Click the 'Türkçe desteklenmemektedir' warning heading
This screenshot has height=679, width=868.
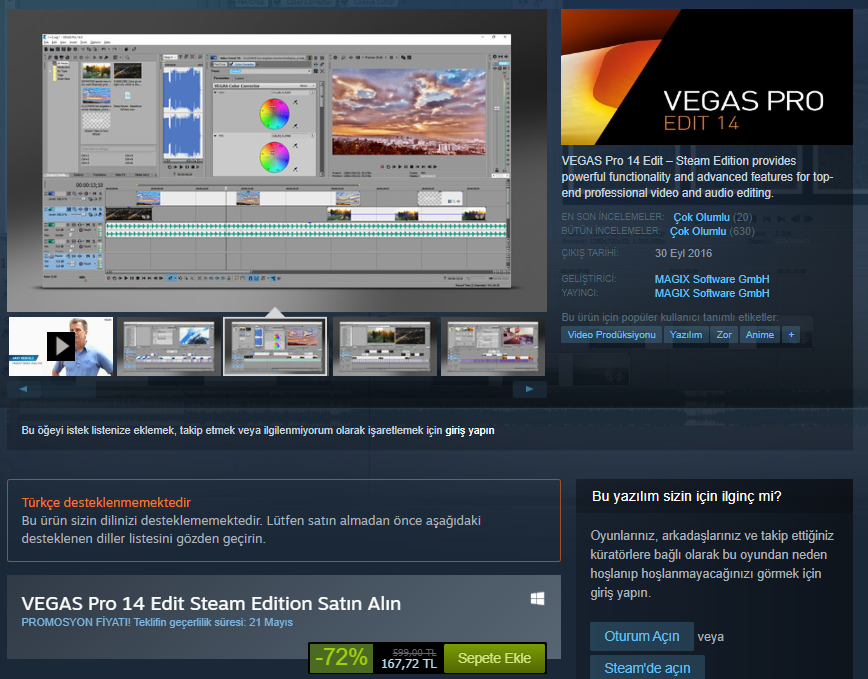[106, 502]
